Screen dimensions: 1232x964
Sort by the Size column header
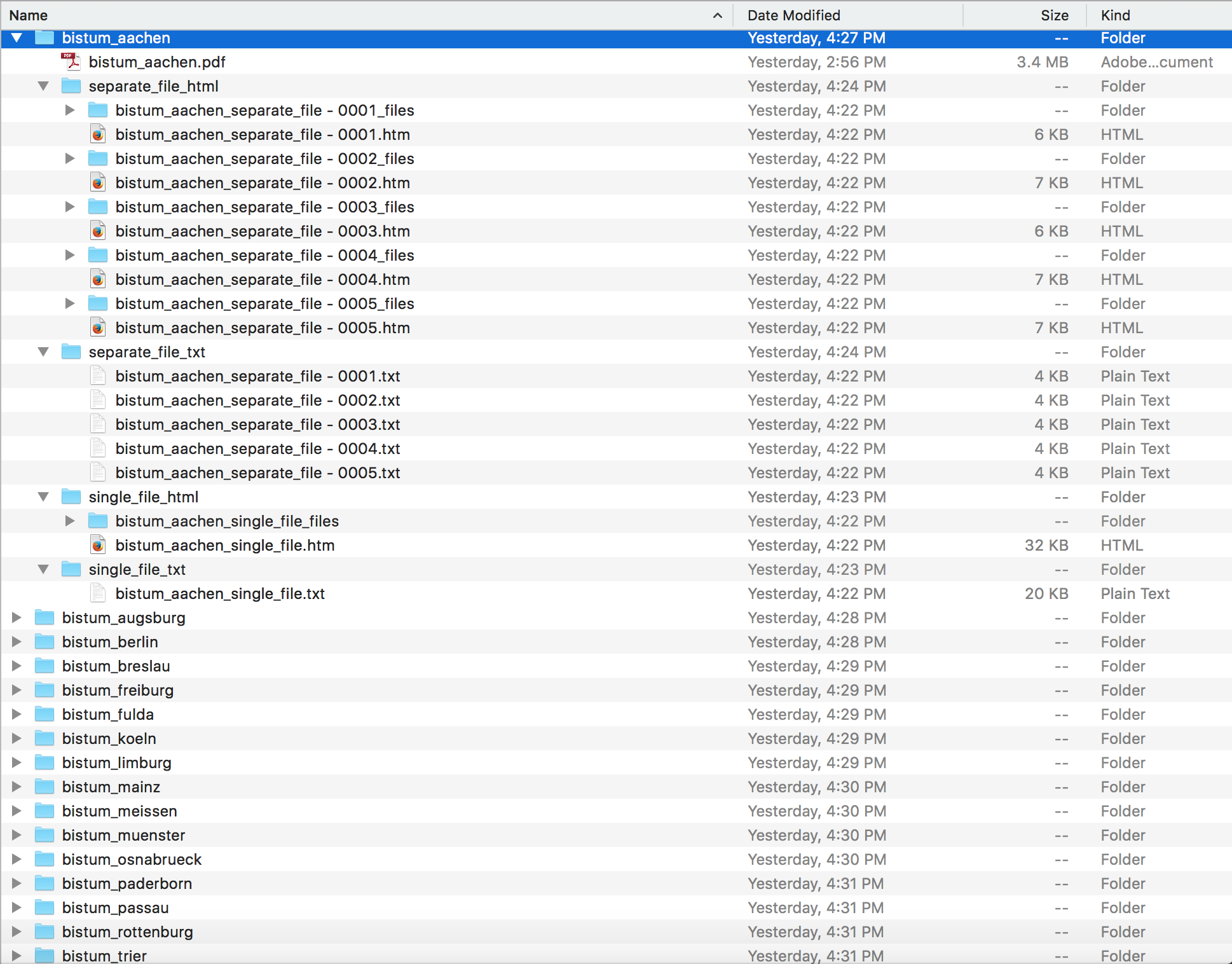click(x=1054, y=15)
